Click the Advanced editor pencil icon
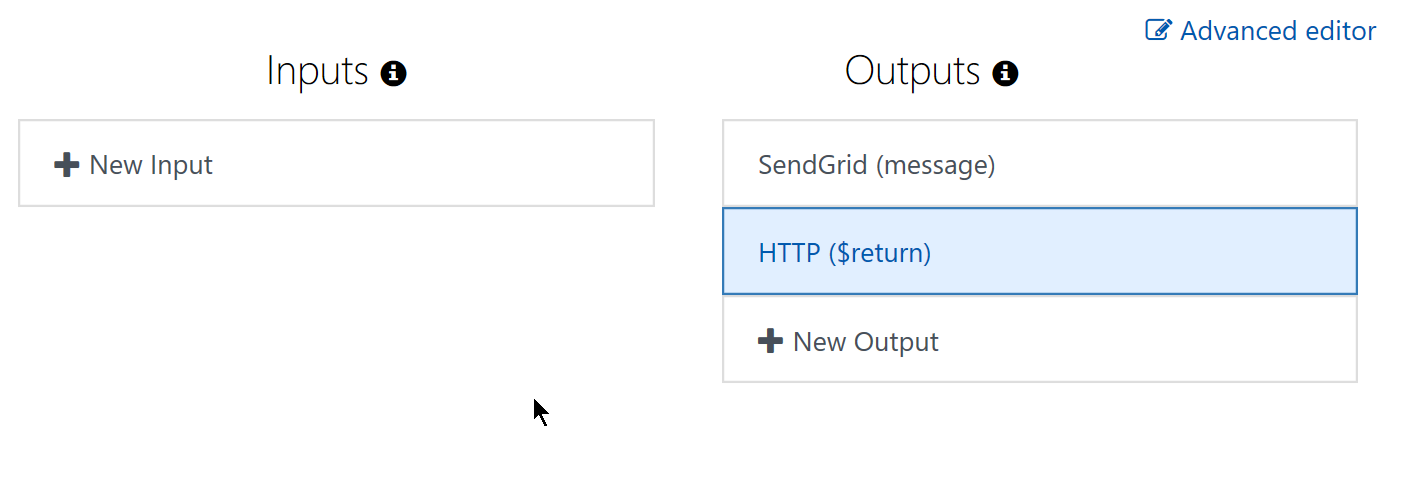The image size is (1409, 489). click(x=1158, y=30)
